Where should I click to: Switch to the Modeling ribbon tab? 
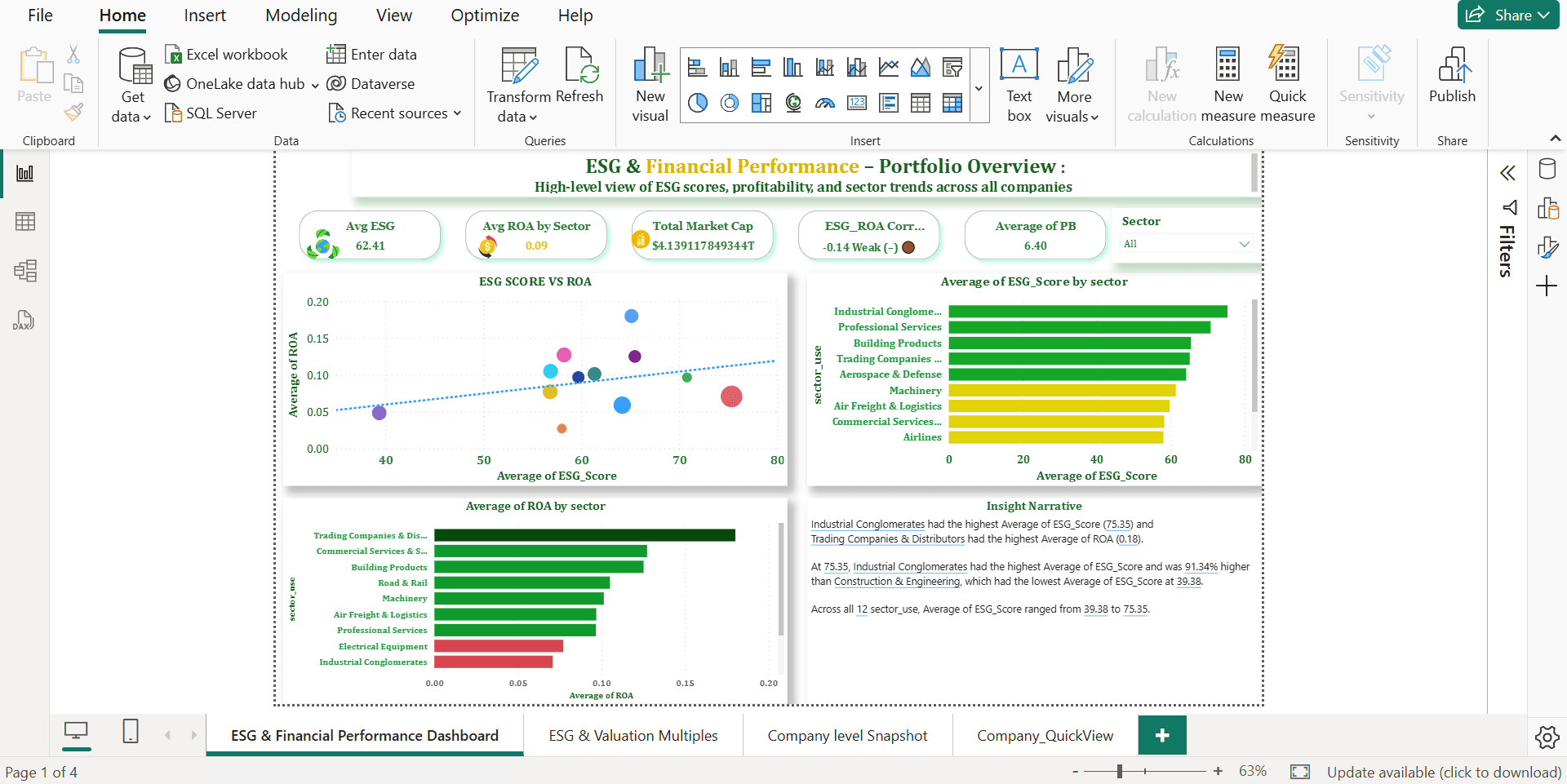coord(301,16)
